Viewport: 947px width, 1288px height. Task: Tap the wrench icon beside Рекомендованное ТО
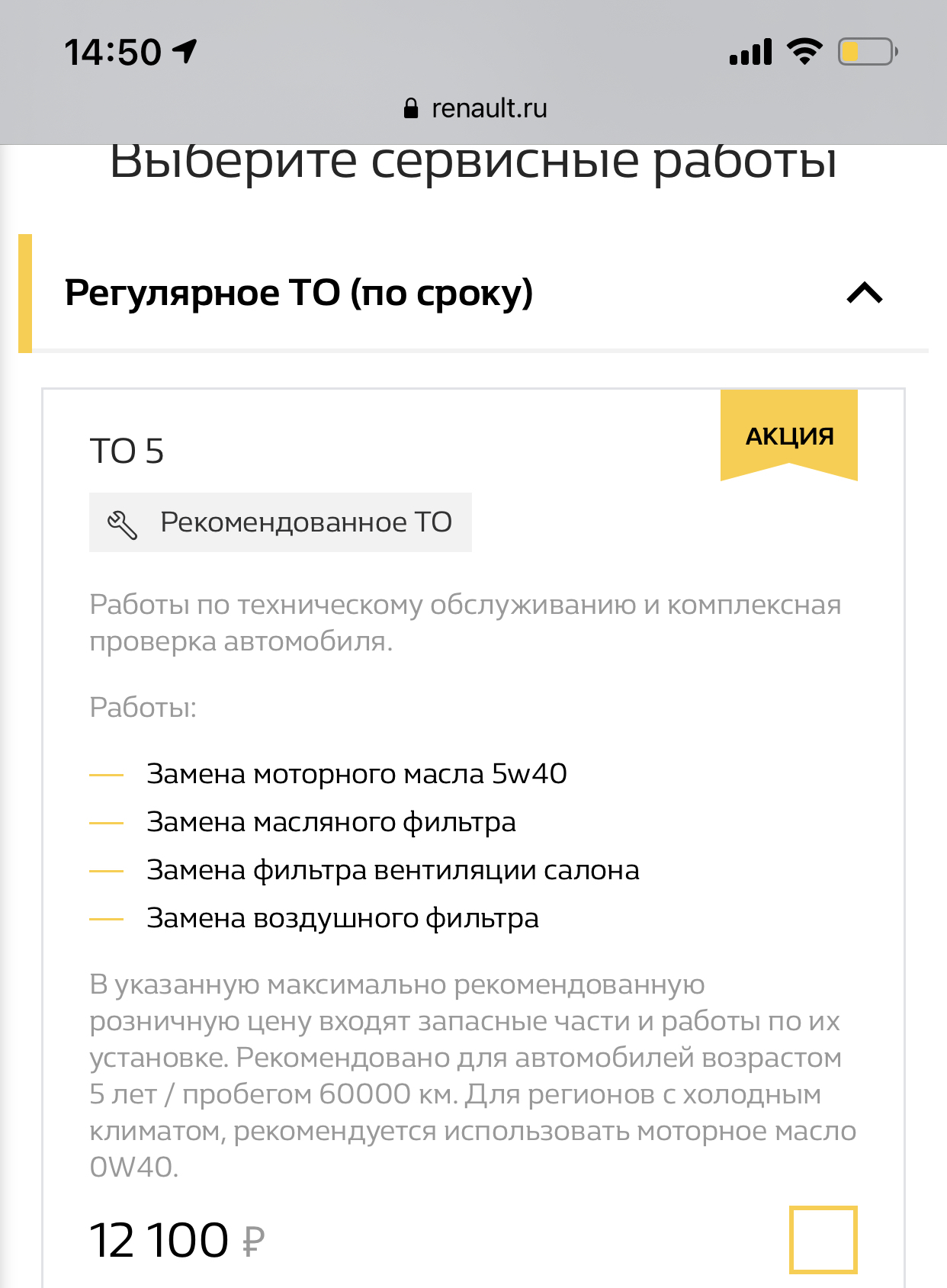[122, 524]
